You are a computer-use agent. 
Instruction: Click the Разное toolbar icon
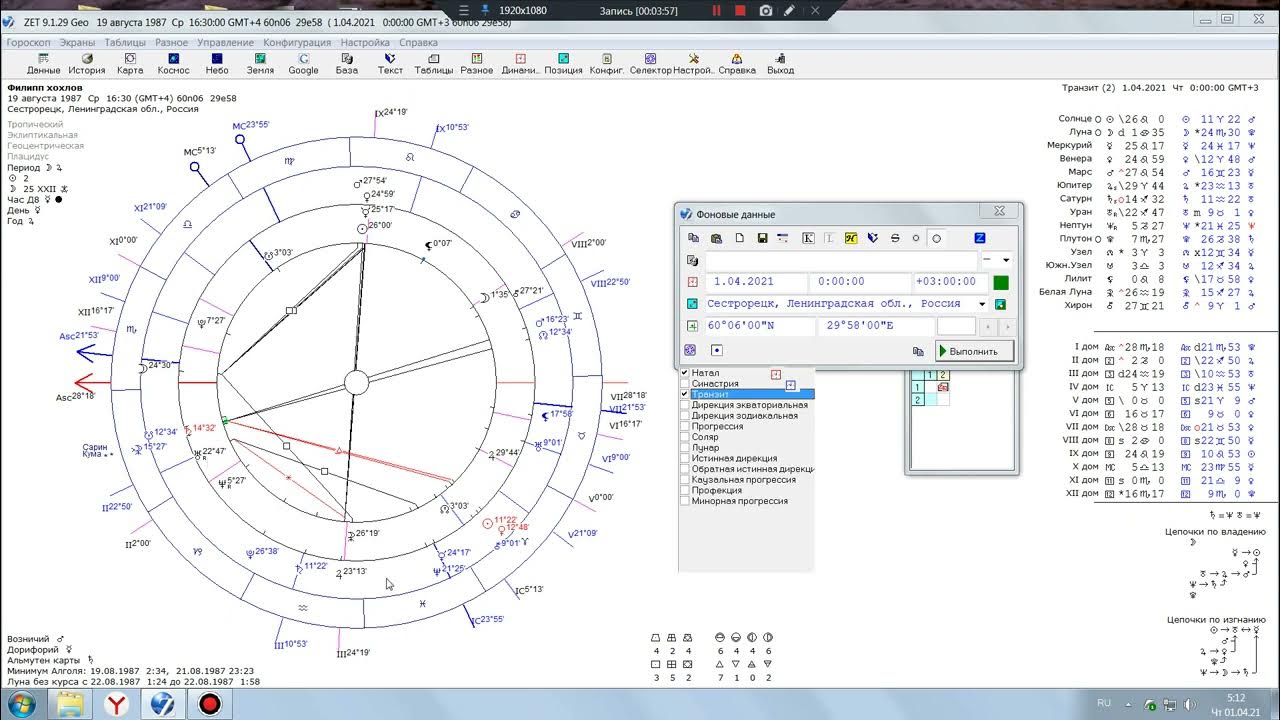pyautogui.click(x=477, y=64)
